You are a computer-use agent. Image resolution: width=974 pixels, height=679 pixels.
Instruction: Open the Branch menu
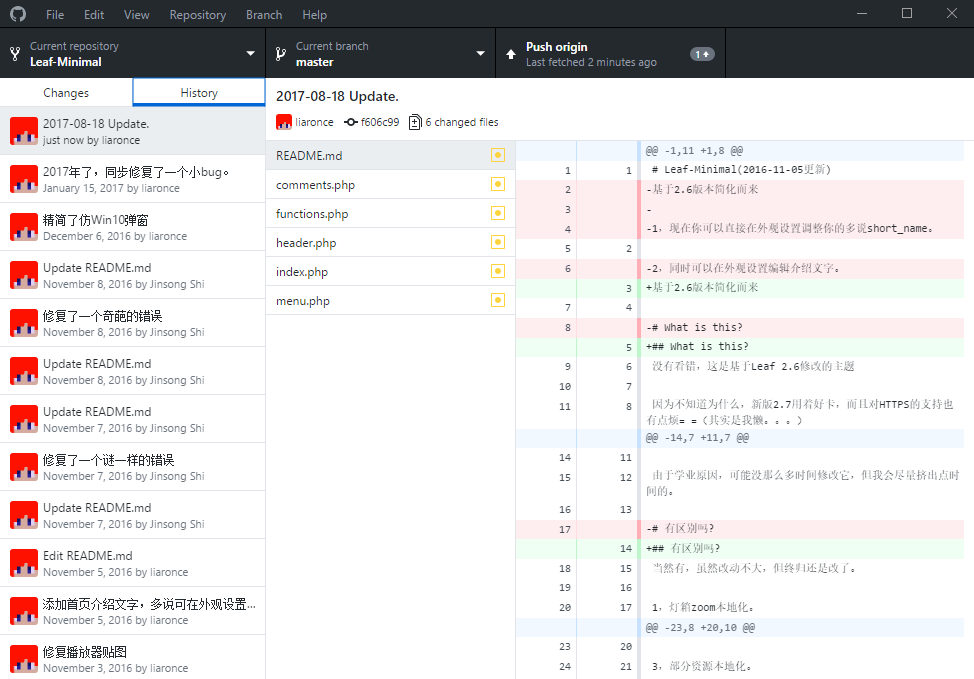(x=264, y=14)
